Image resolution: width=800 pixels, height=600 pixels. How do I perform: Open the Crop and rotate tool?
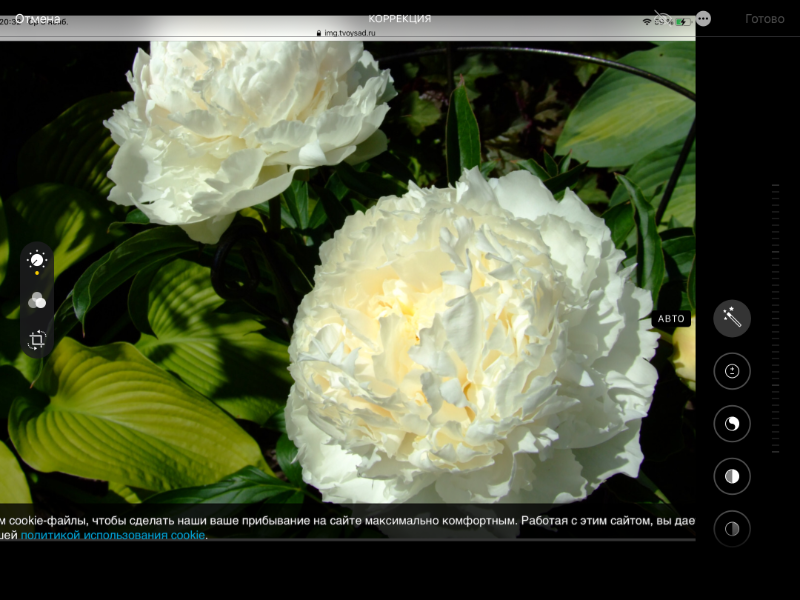[37, 340]
